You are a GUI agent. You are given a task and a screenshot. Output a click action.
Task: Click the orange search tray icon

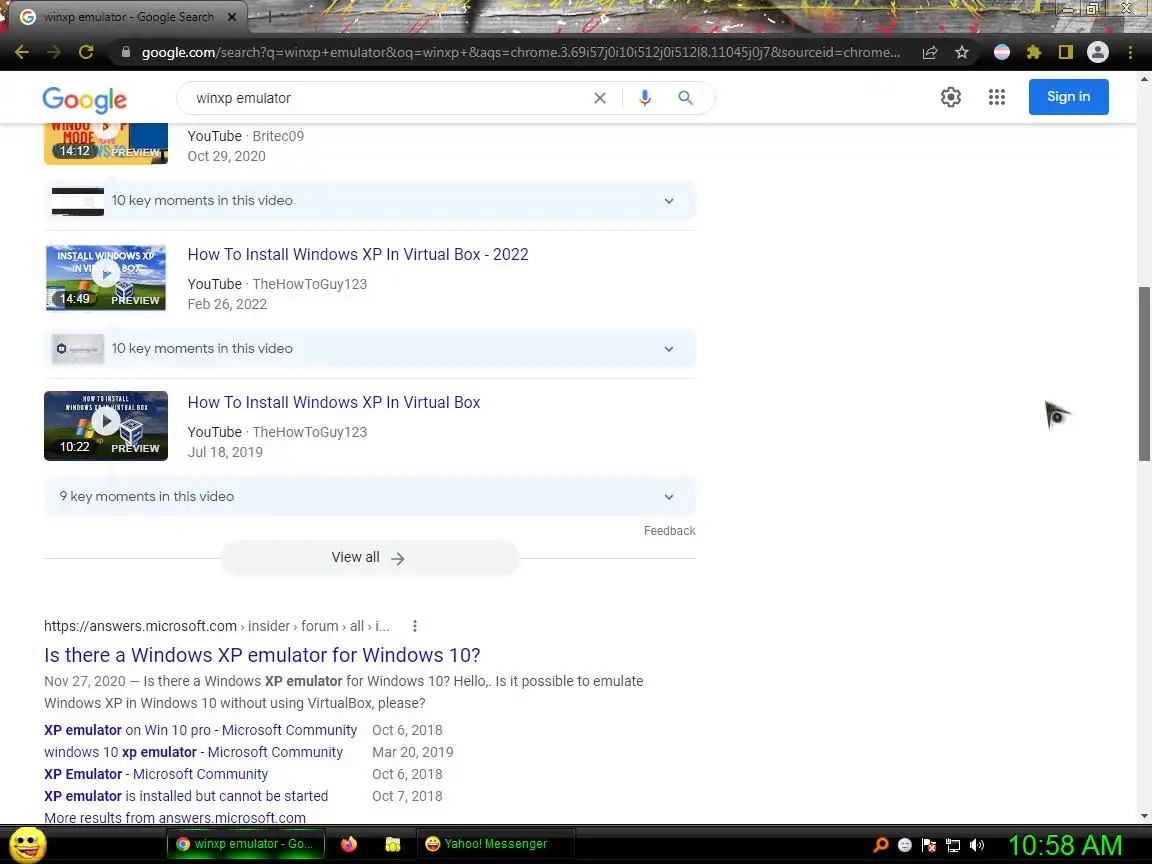881,845
